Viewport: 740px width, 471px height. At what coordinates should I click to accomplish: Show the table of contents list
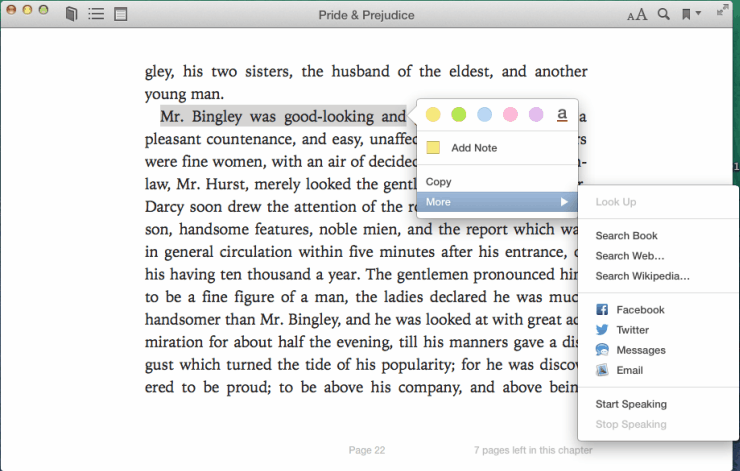(x=96, y=14)
